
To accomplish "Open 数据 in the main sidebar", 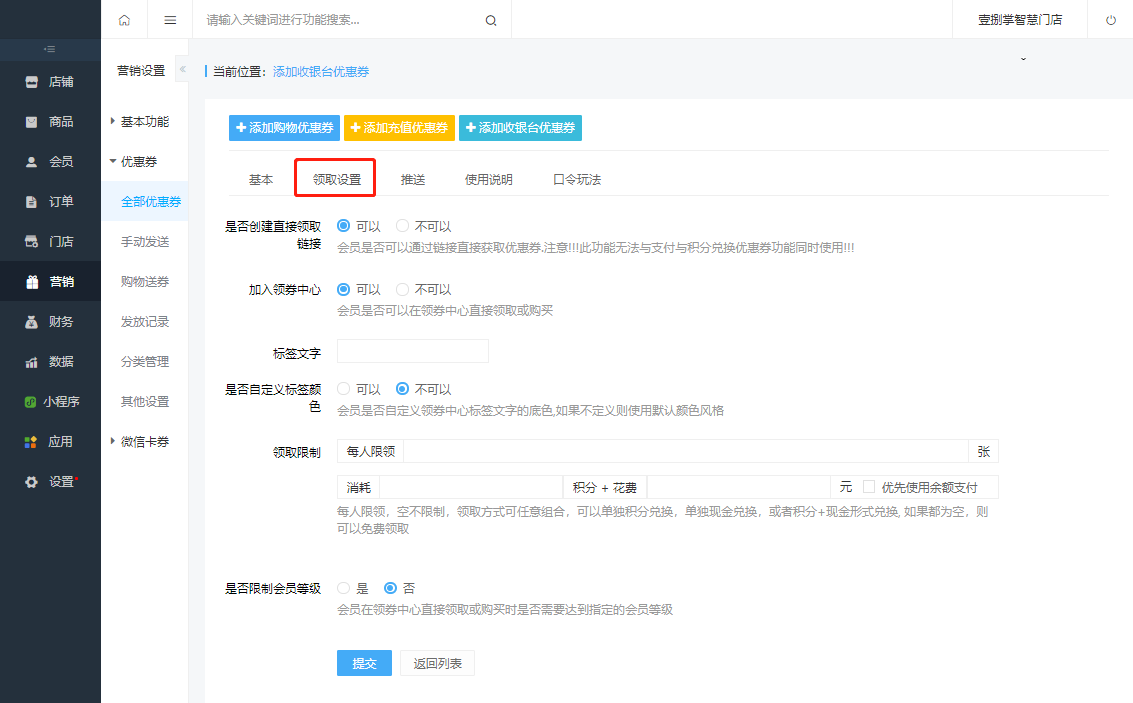I will point(50,361).
